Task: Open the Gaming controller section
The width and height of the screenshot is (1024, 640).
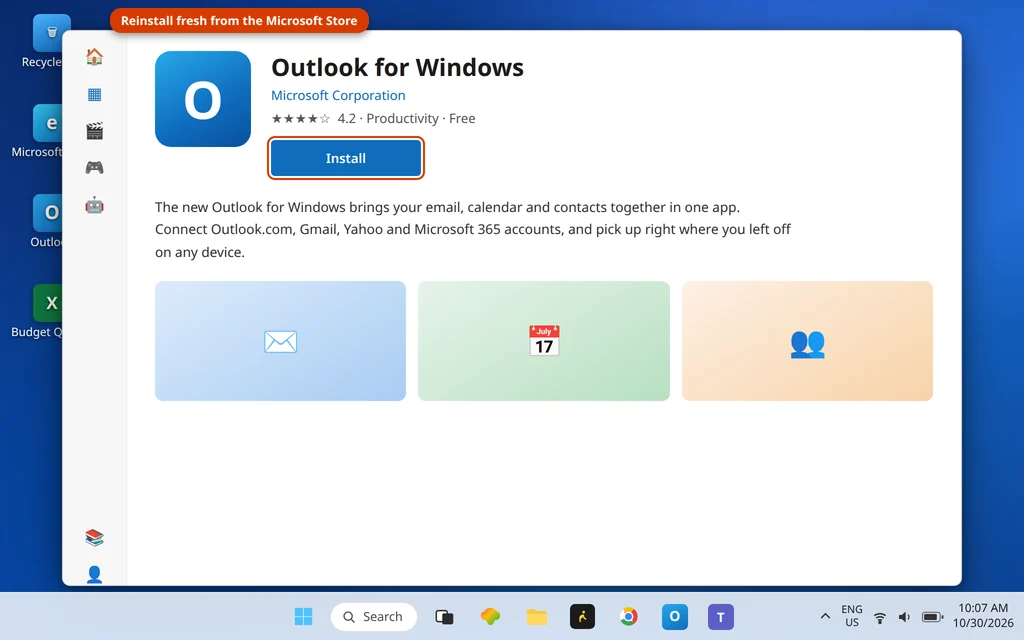Action: pyautogui.click(x=94, y=168)
